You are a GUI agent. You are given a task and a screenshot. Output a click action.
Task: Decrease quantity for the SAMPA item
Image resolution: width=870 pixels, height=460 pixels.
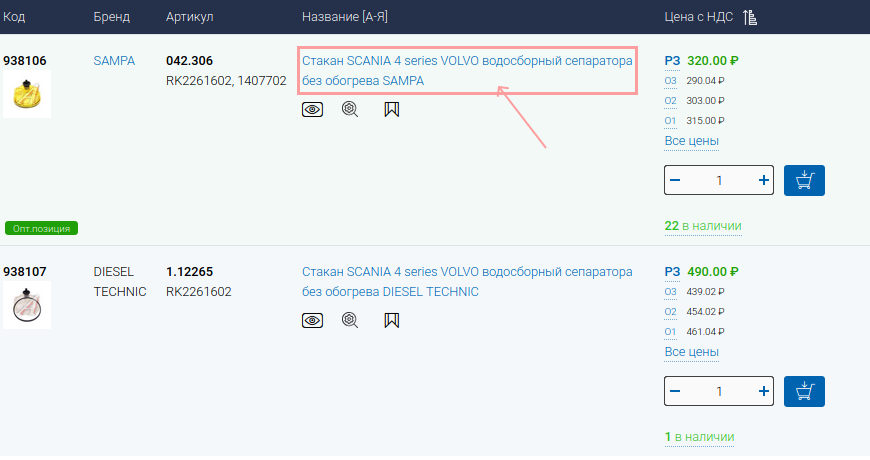[675, 180]
